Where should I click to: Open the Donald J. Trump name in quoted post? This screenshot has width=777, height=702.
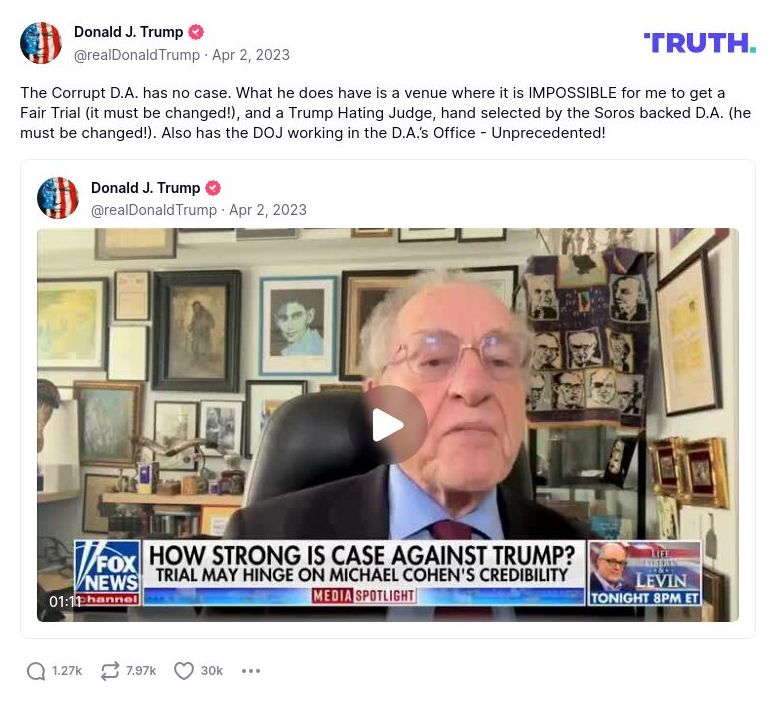145,188
